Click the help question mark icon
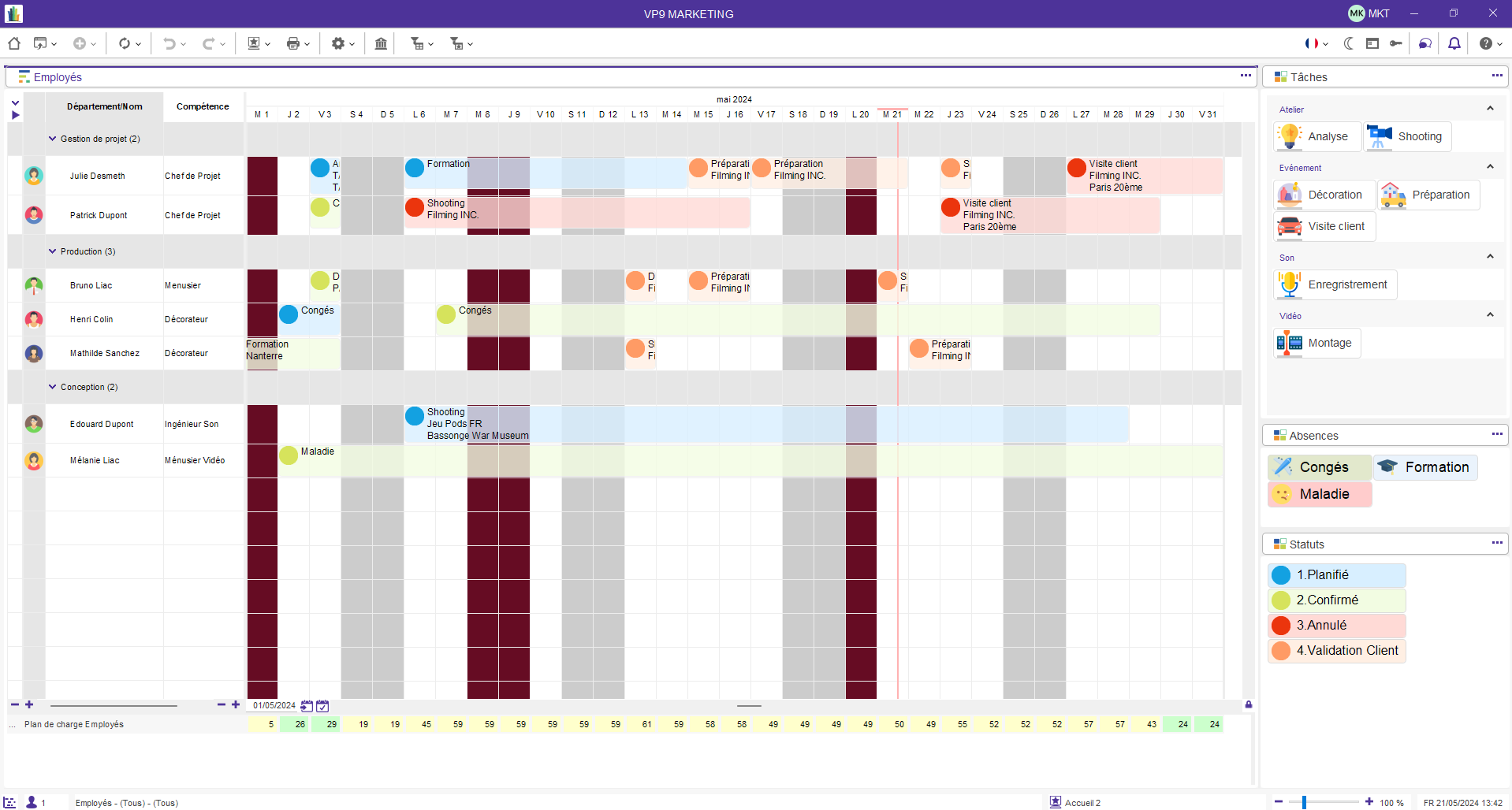This screenshot has height=810, width=1512. [x=1486, y=44]
